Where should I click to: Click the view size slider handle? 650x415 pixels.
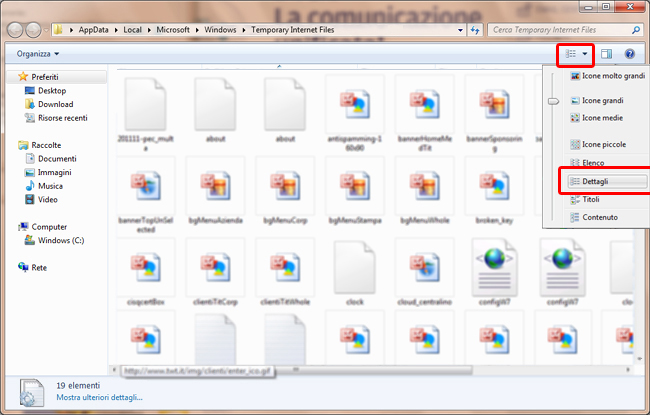[553, 101]
